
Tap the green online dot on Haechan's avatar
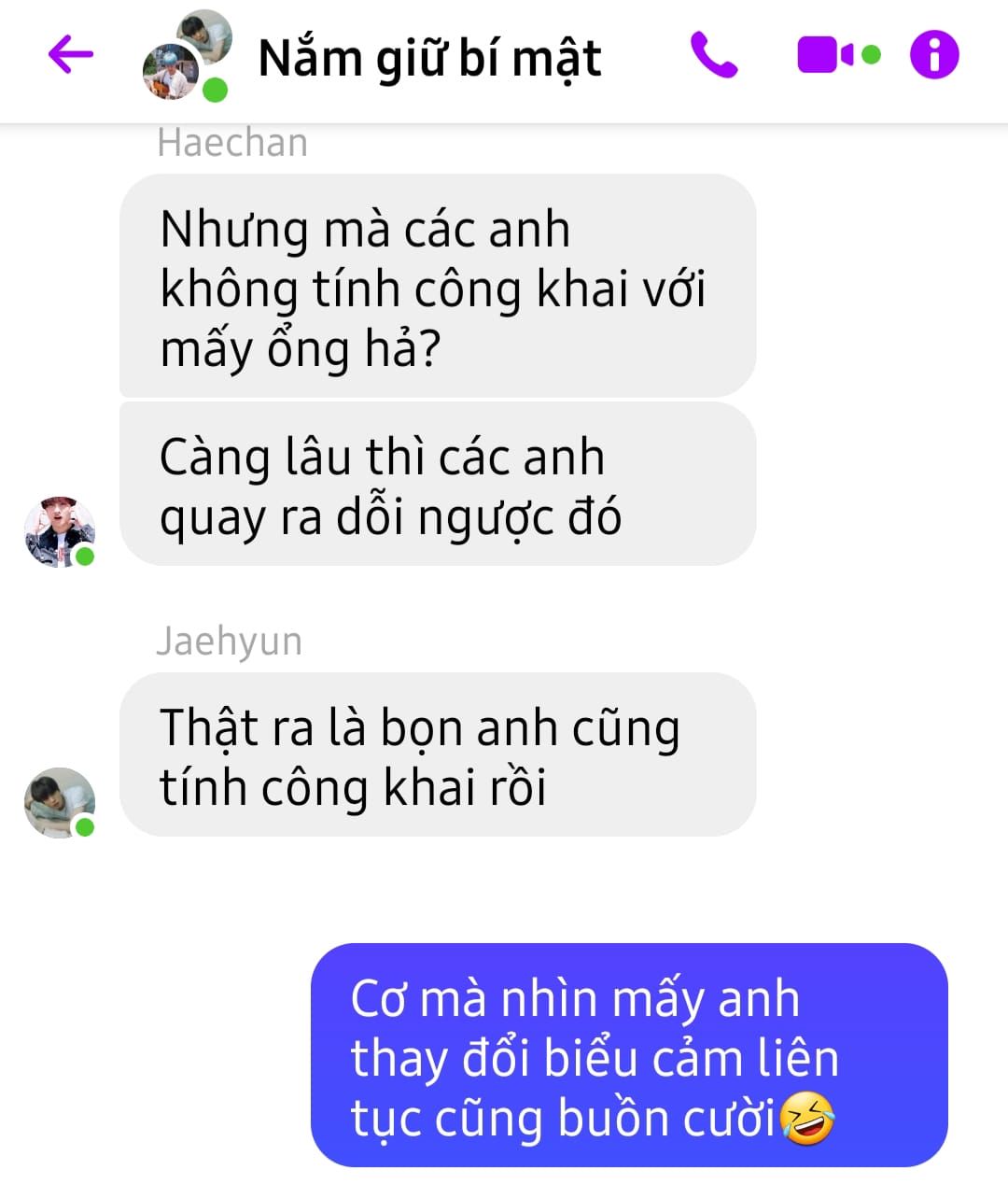[x=85, y=557]
